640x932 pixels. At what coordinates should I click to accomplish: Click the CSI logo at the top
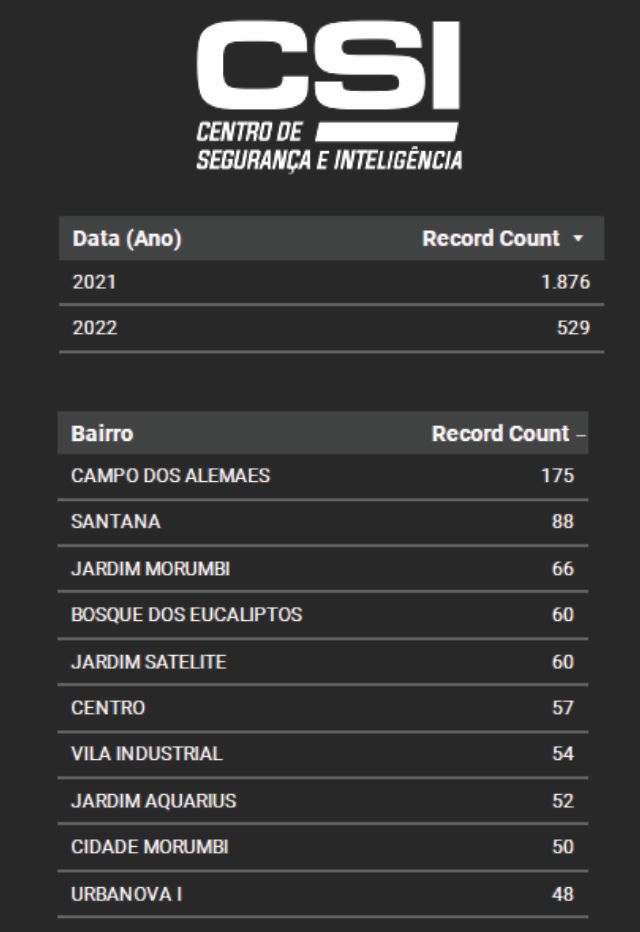click(329, 95)
